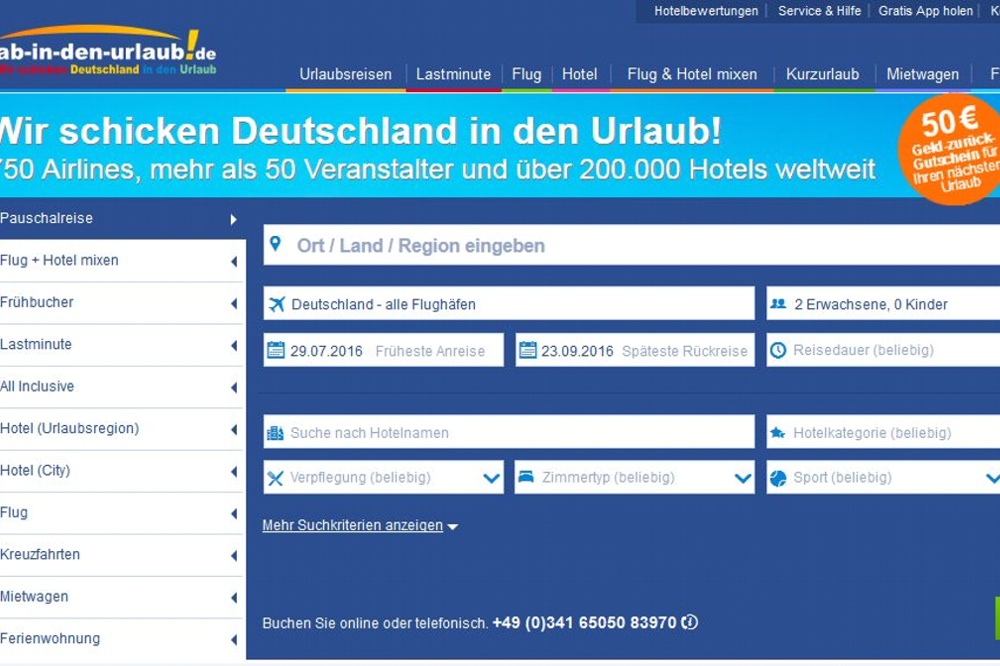Image resolution: width=1000 pixels, height=666 pixels.
Task: Click the location pin icon beside Ort/Land/Region
Action: (x=276, y=245)
